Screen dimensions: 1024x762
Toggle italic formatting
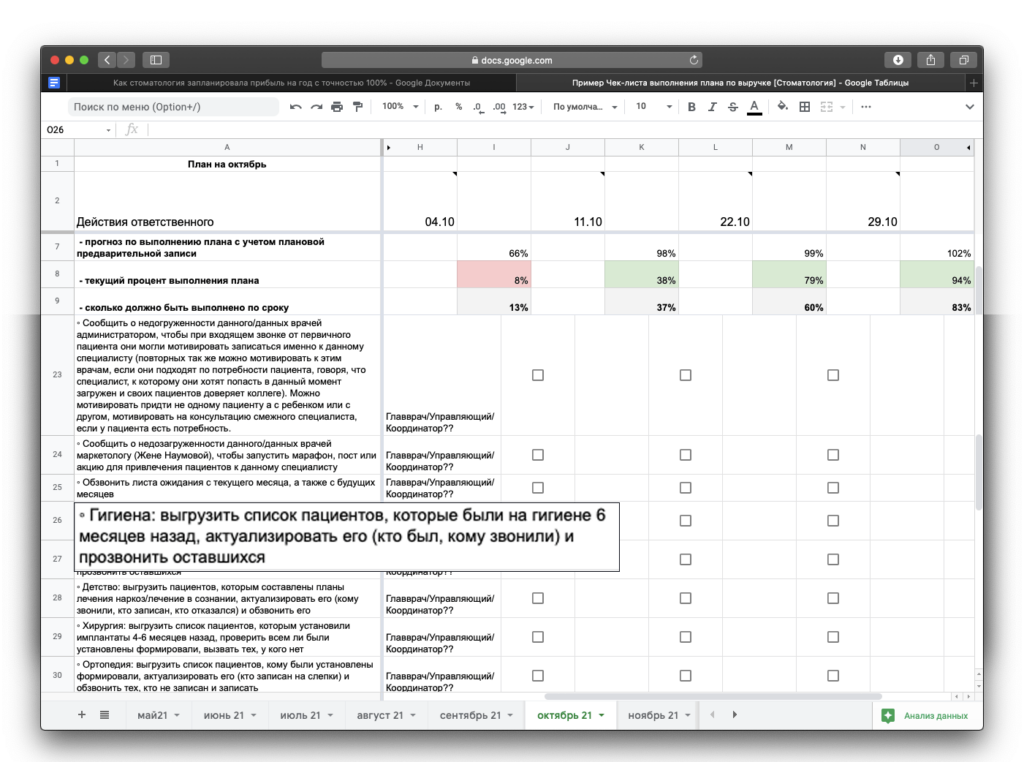pos(712,107)
